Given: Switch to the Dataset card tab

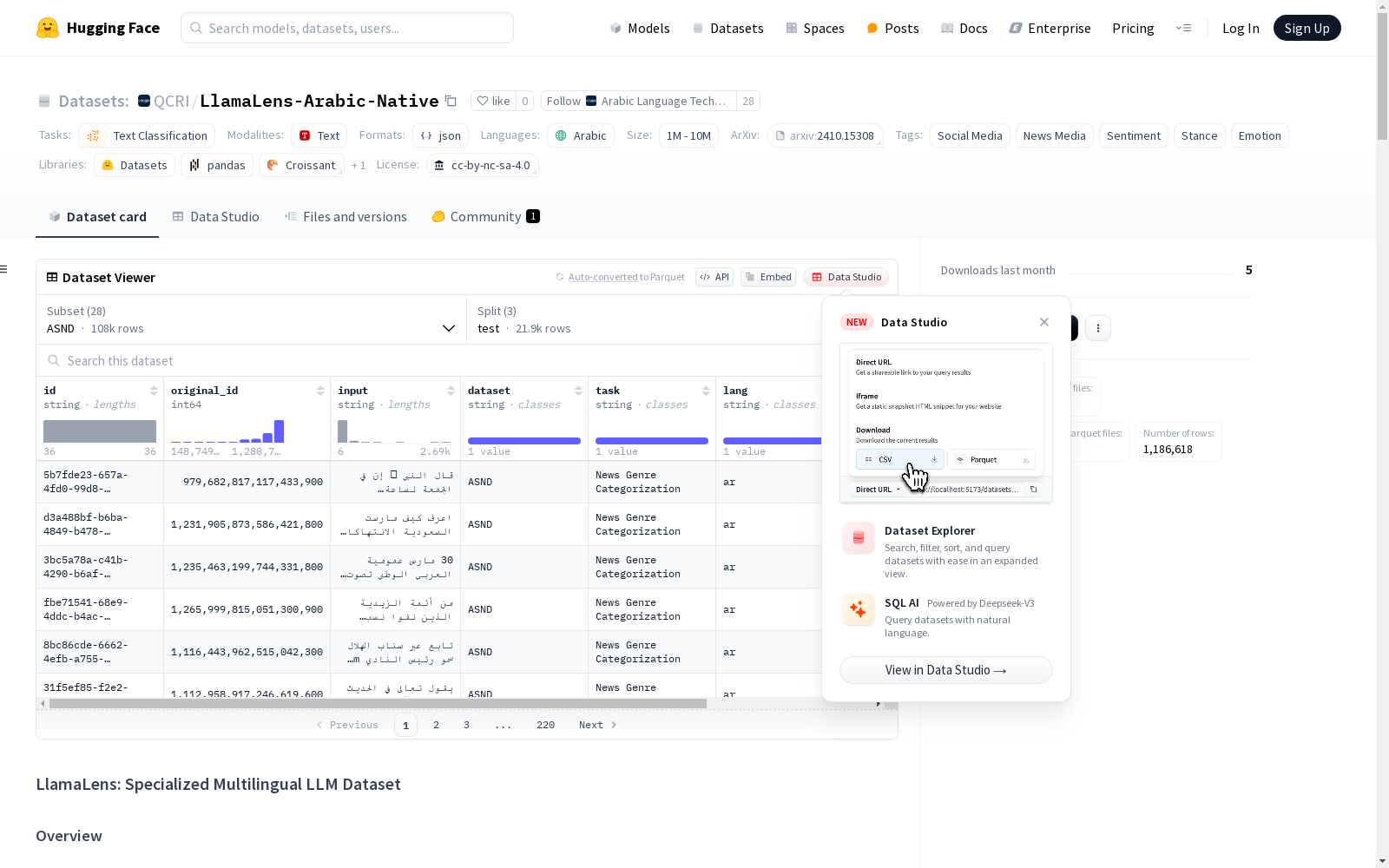Looking at the screenshot, I should 97,217.
